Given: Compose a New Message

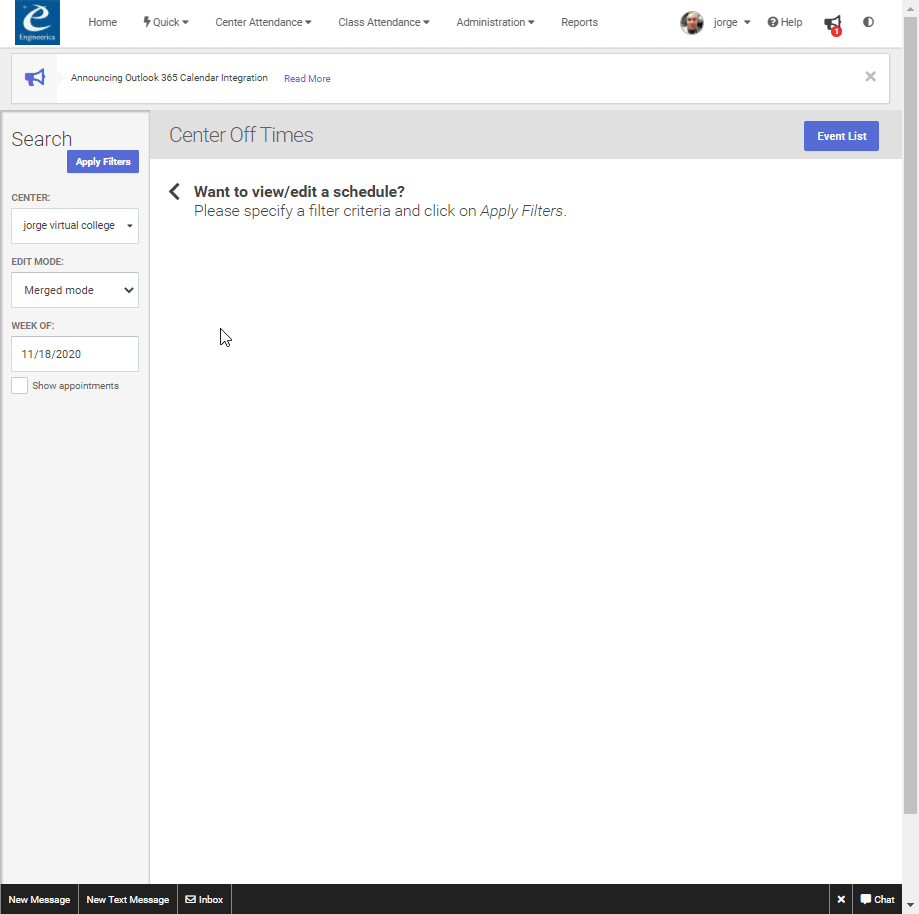Looking at the screenshot, I should click(x=39, y=899).
